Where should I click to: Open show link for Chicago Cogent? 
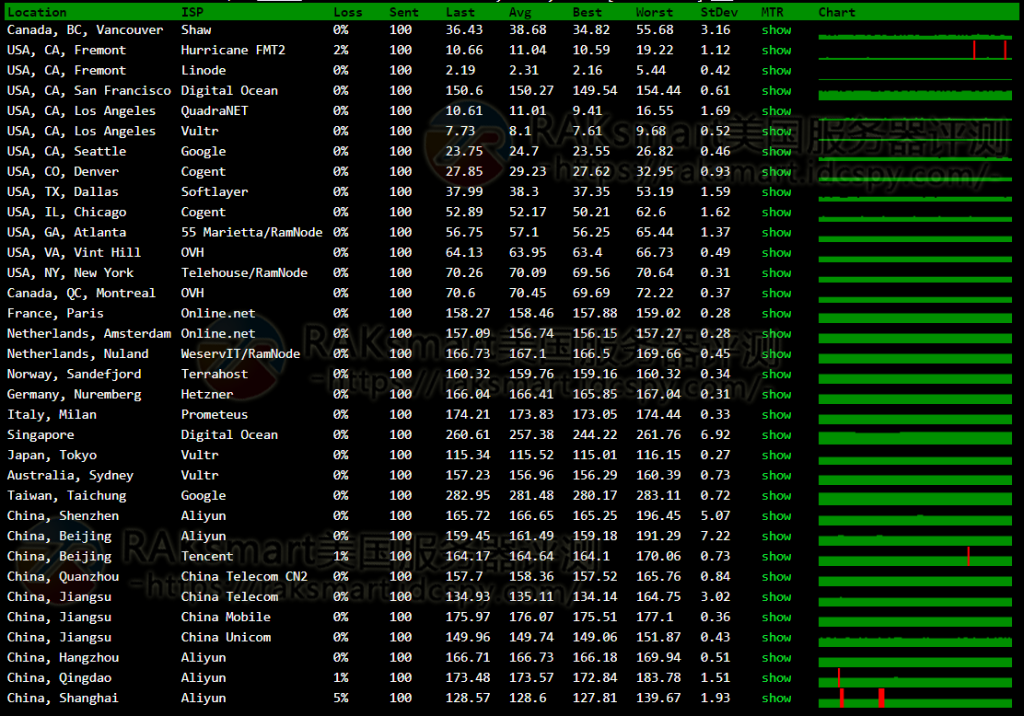tap(776, 212)
